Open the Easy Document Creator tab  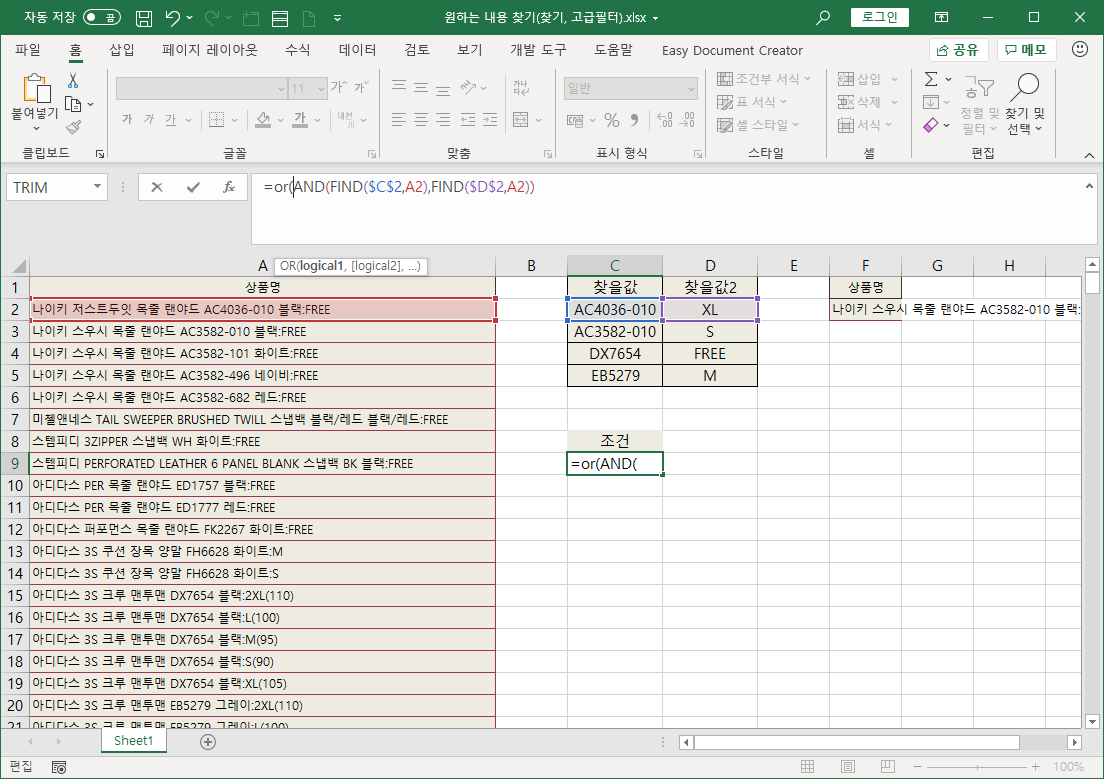click(732, 51)
